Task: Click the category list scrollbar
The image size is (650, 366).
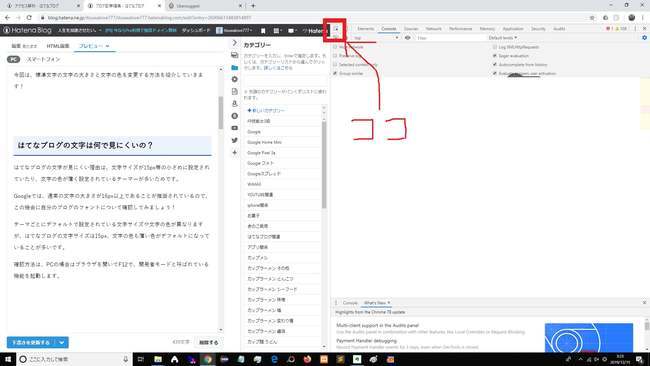Action: pos(324,164)
